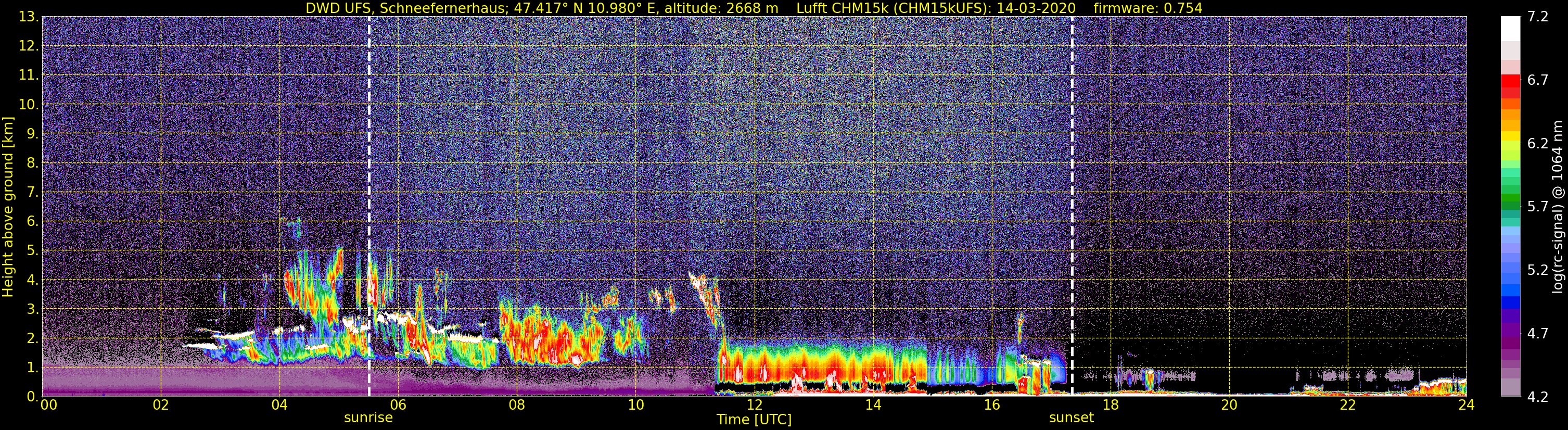This screenshot has height=430, width=1568.
Task: Click the y-axis tick label '10.'
Action: [28, 105]
